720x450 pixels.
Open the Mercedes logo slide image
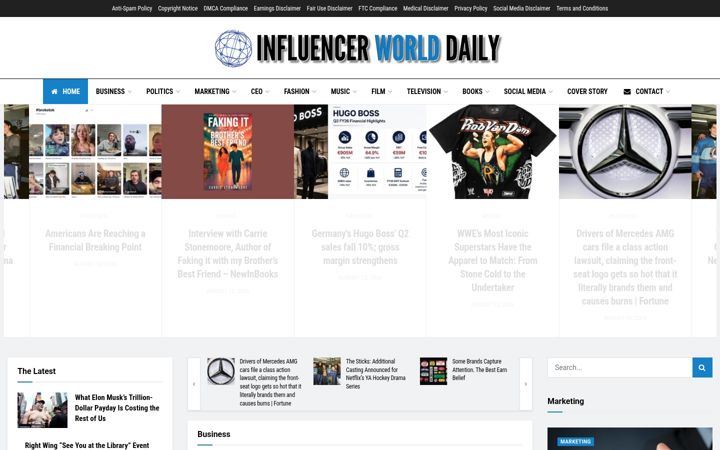click(x=625, y=152)
